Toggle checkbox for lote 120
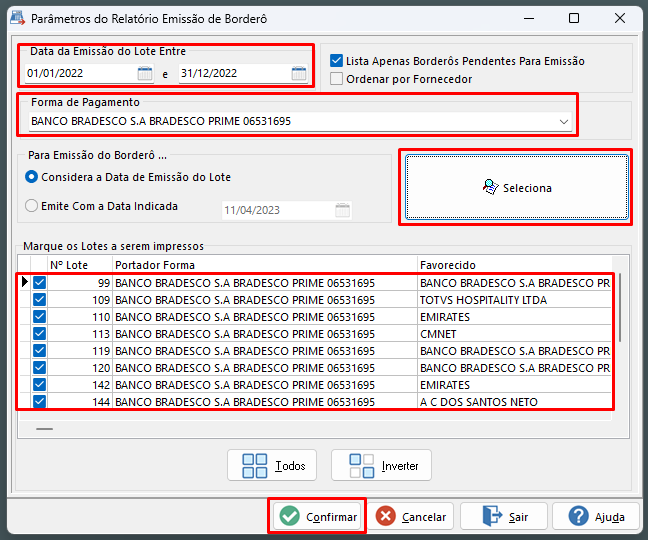The image size is (648, 540). [40, 367]
